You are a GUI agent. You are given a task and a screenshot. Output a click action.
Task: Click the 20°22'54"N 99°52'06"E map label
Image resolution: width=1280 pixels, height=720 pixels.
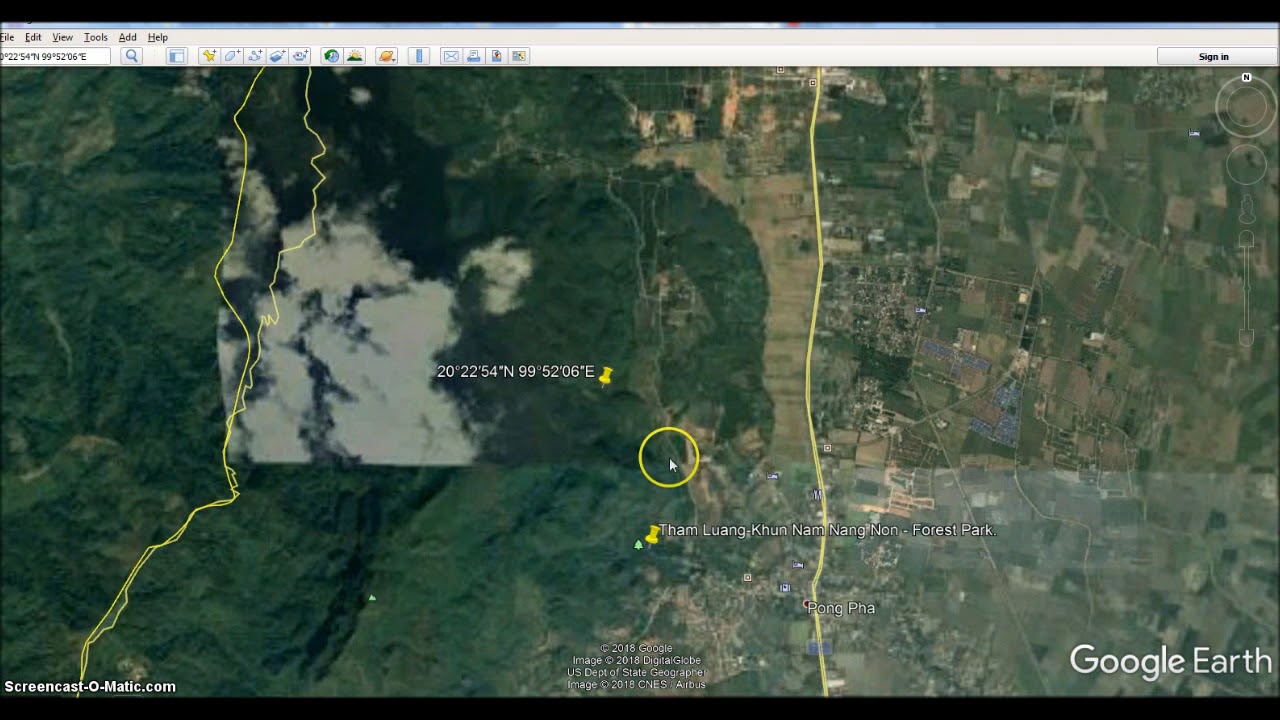(516, 371)
